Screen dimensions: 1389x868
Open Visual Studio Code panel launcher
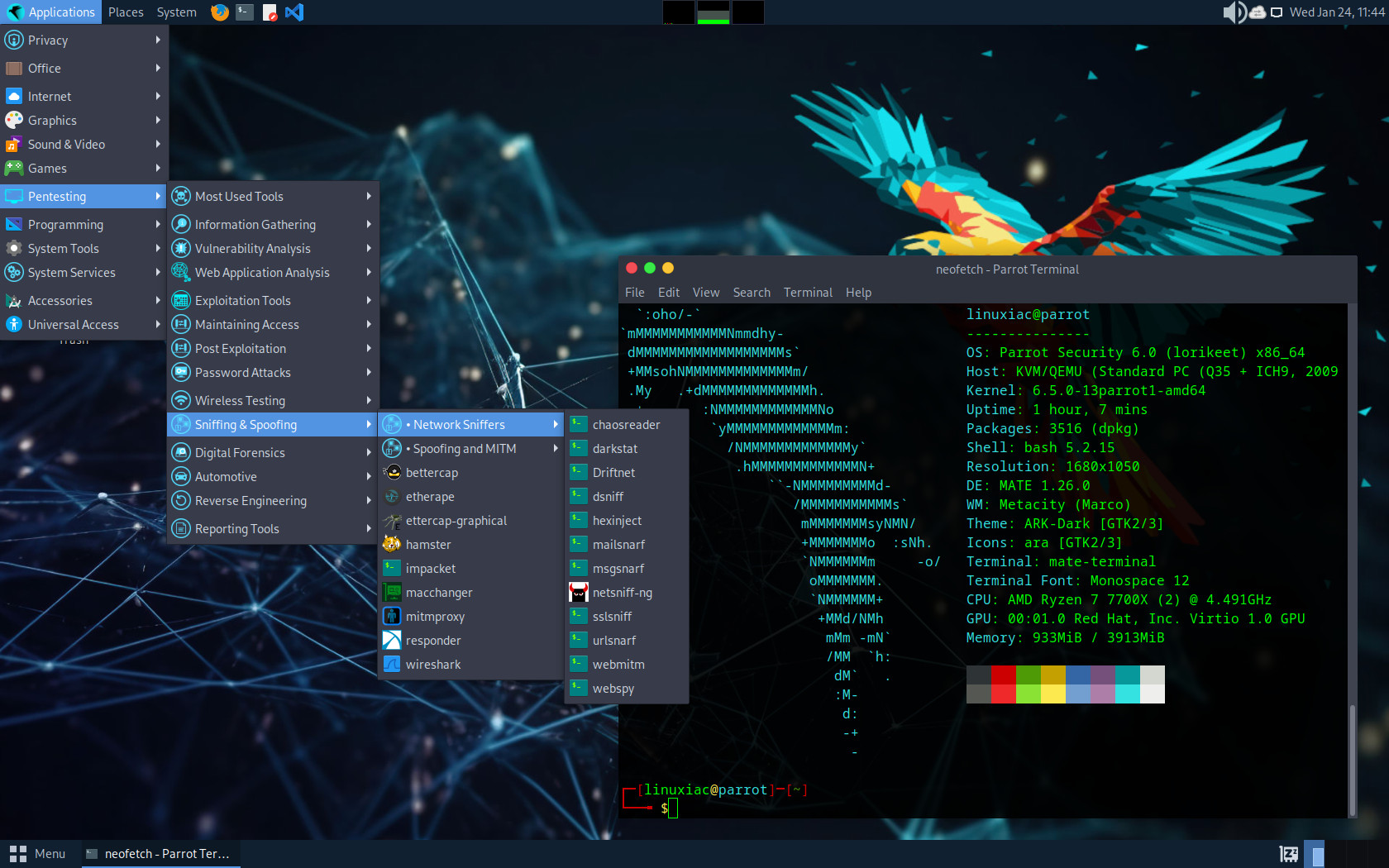(294, 12)
